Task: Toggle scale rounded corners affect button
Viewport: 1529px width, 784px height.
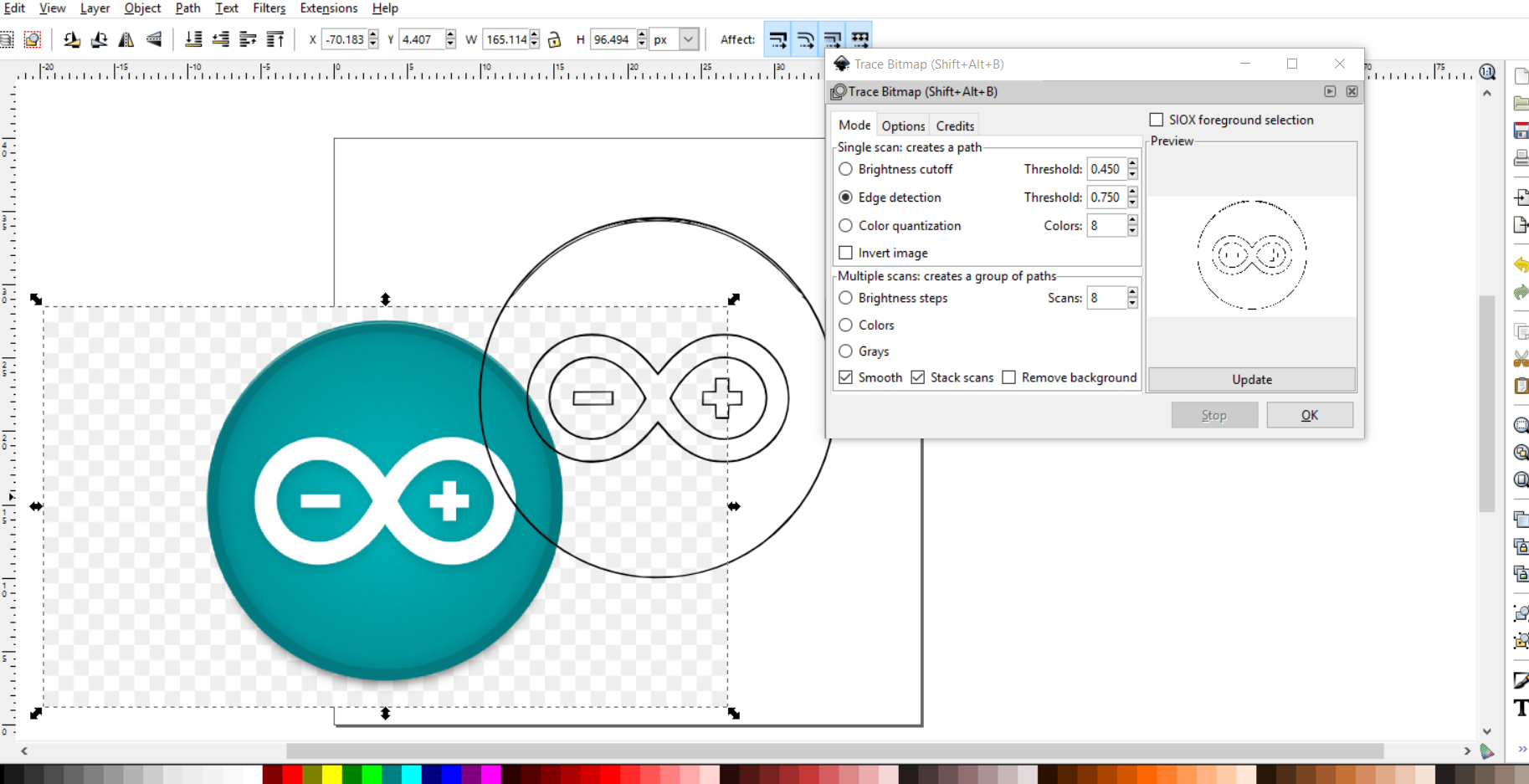Action: click(805, 39)
